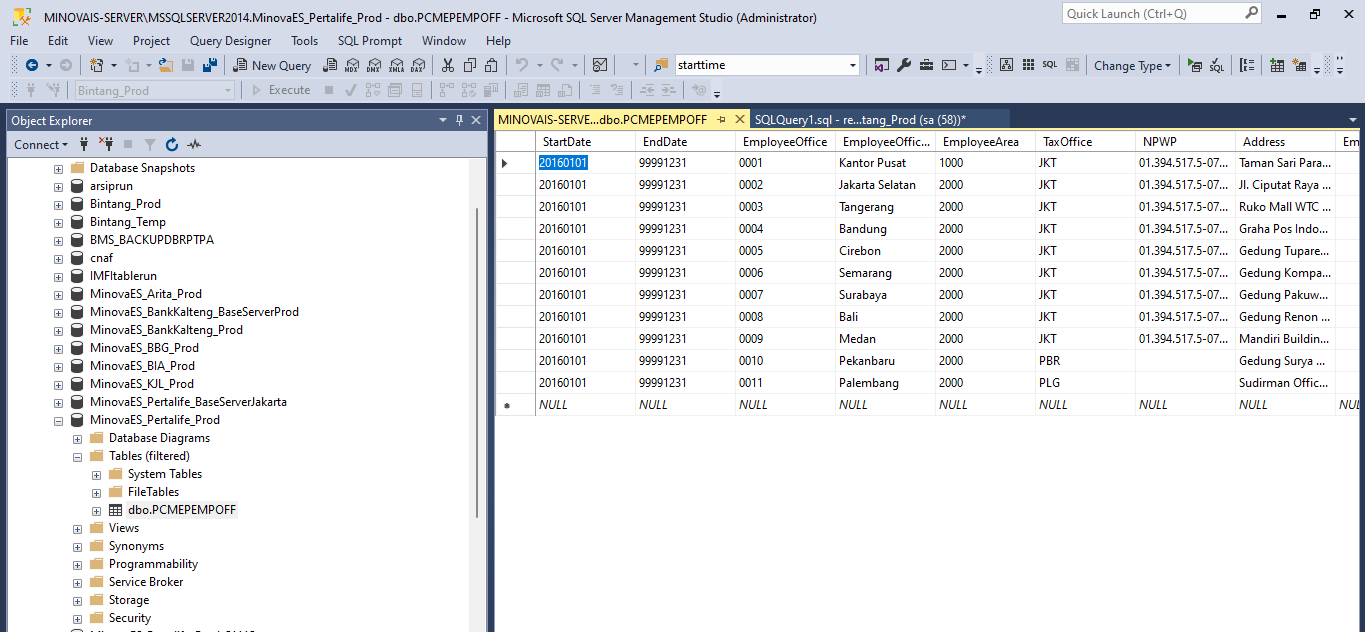Click the EmployeeOffice column header
The height and width of the screenshot is (632, 1365).
(785, 142)
